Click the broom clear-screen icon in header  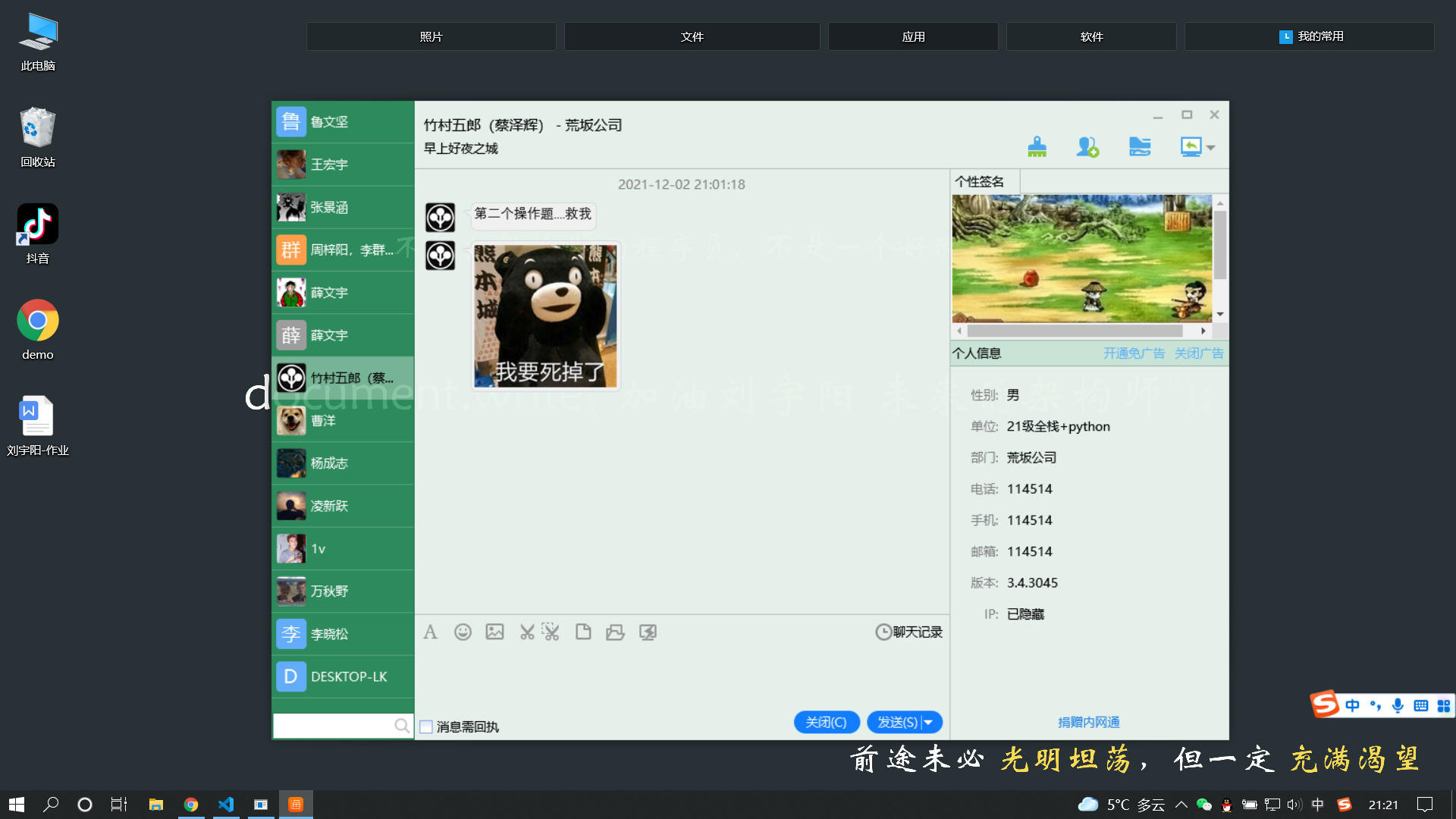coord(1037,146)
